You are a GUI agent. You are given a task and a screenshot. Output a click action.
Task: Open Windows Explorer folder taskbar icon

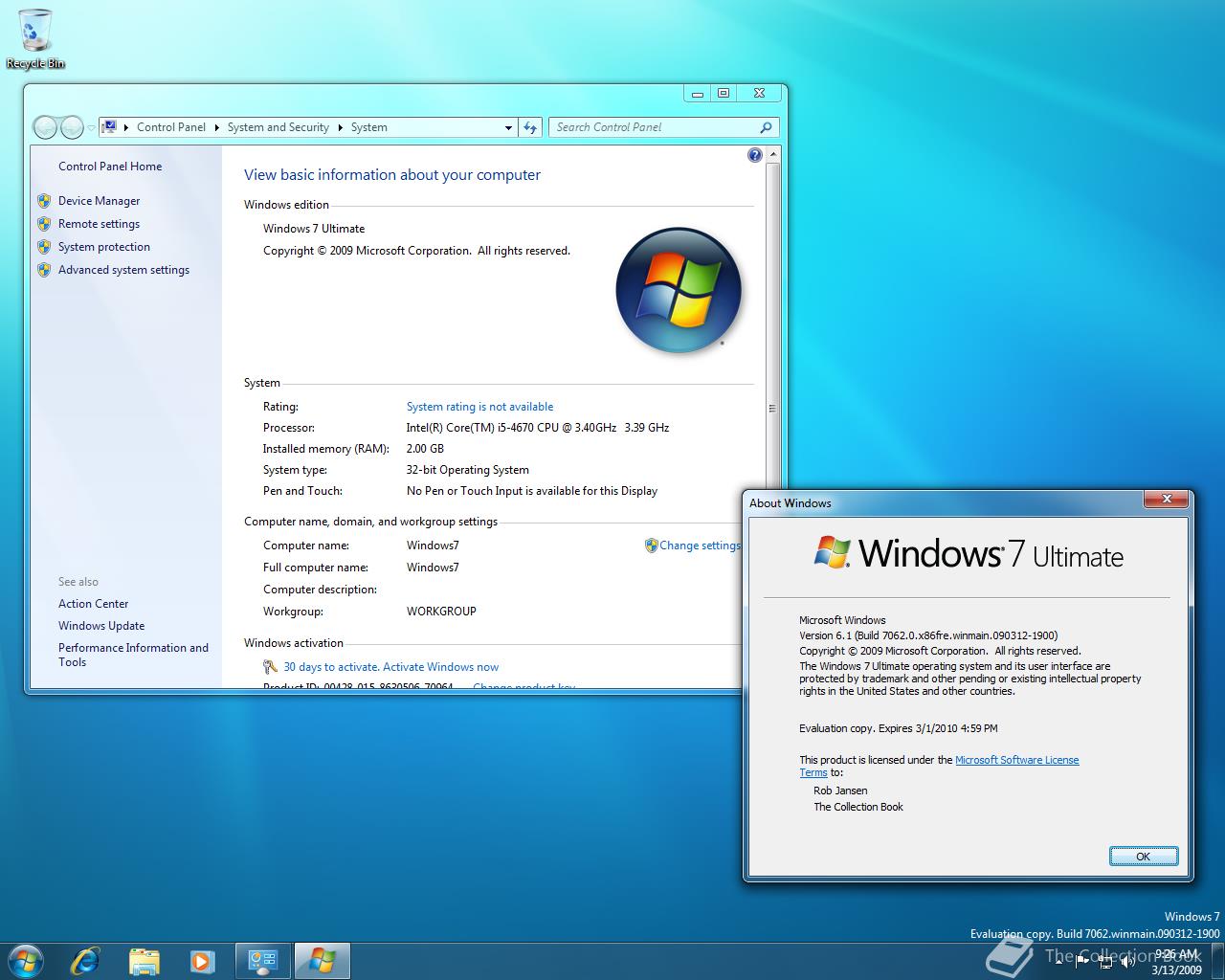[144, 961]
